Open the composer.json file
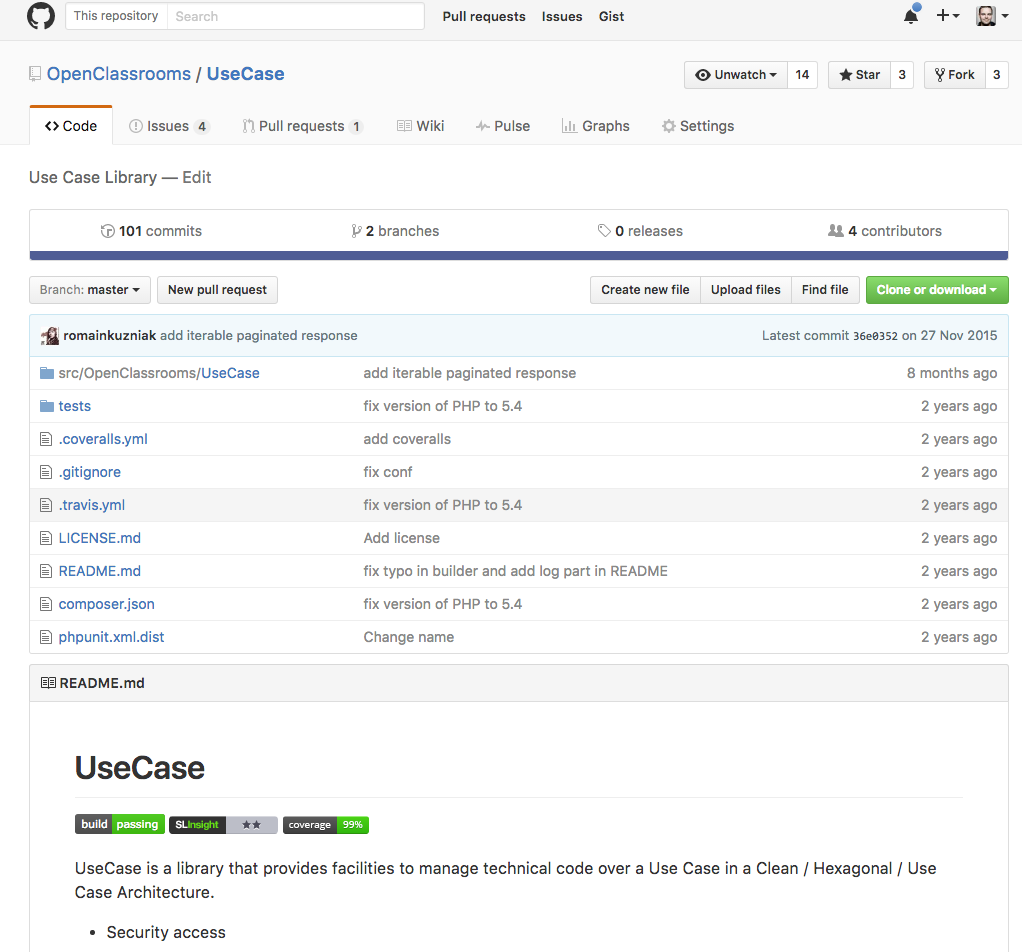The height and width of the screenshot is (952, 1022). (107, 604)
